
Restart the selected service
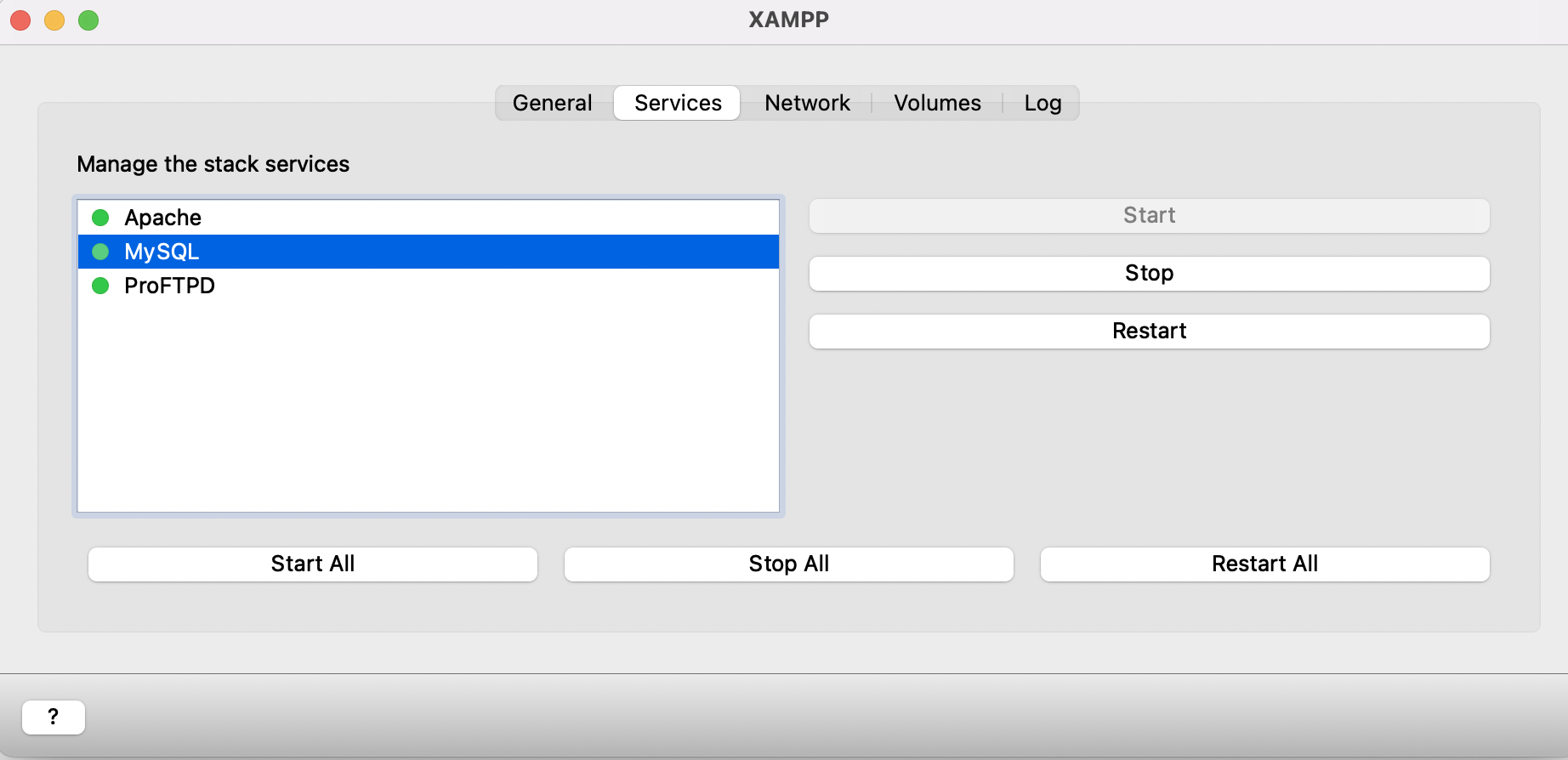(1149, 331)
